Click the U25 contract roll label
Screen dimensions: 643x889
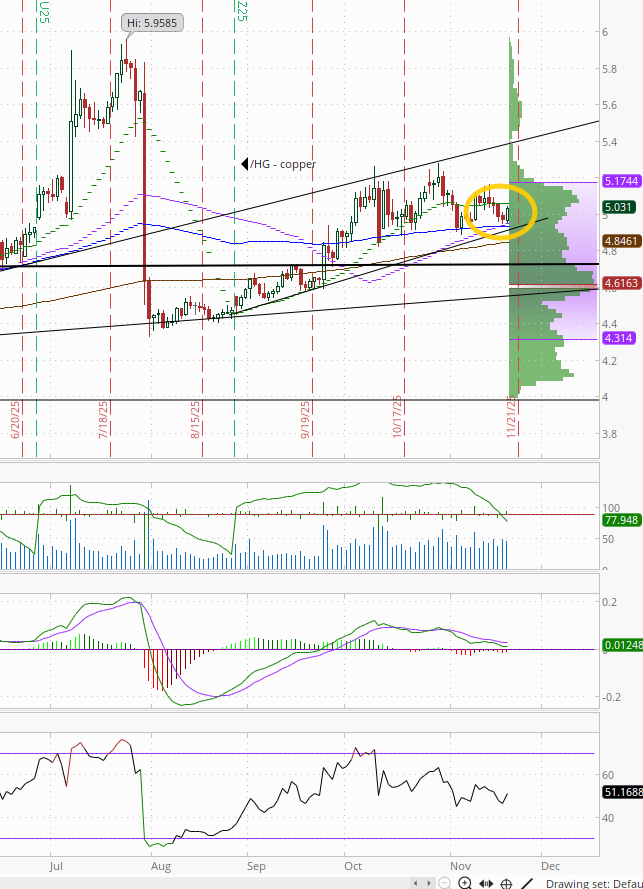coord(44,12)
